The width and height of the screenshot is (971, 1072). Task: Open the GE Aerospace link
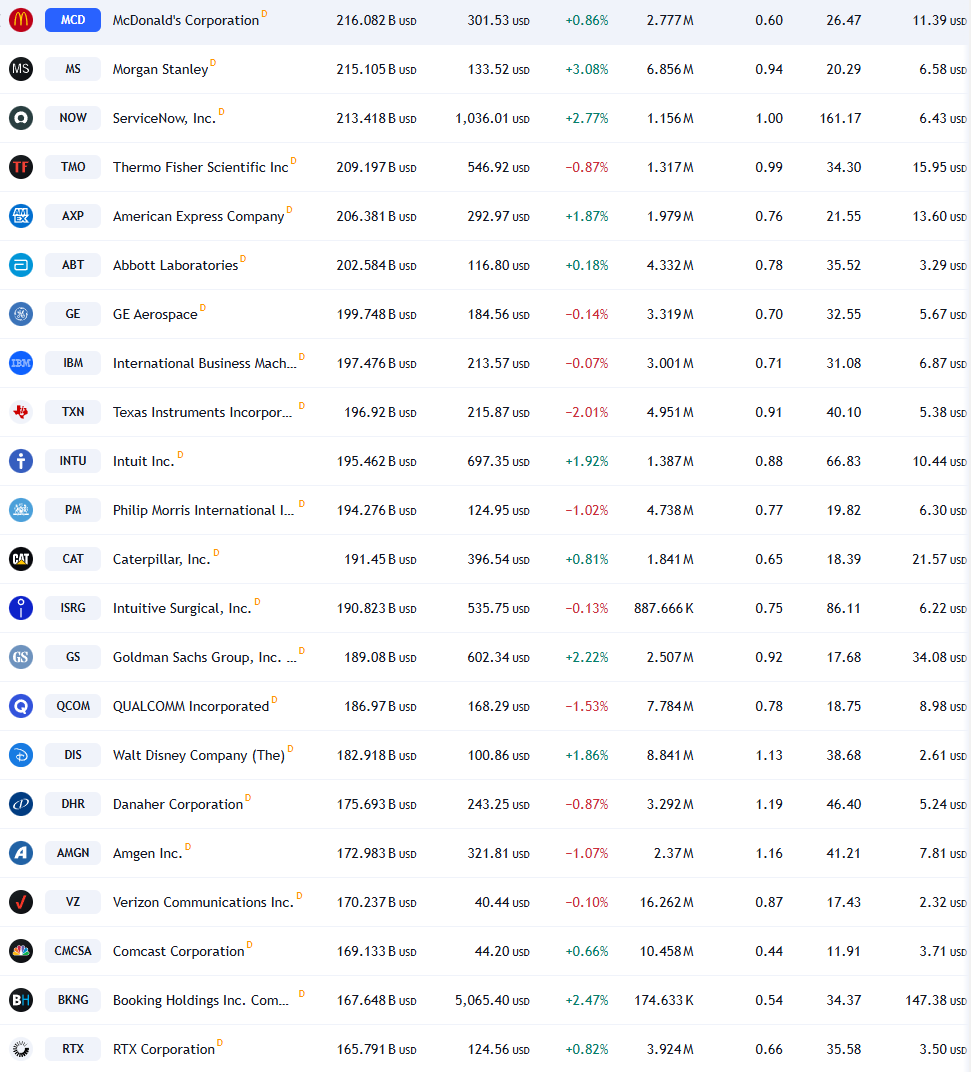point(155,314)
